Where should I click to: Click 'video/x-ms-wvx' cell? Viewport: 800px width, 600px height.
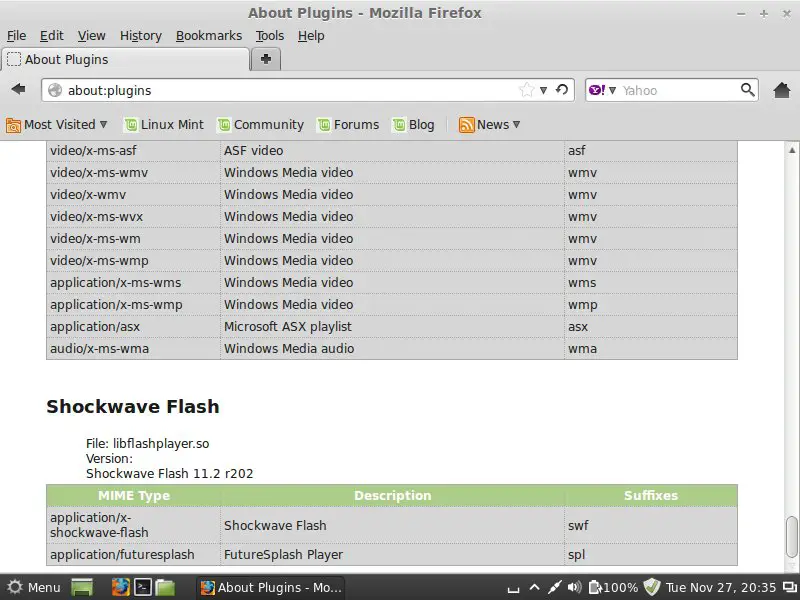[133, 216]
